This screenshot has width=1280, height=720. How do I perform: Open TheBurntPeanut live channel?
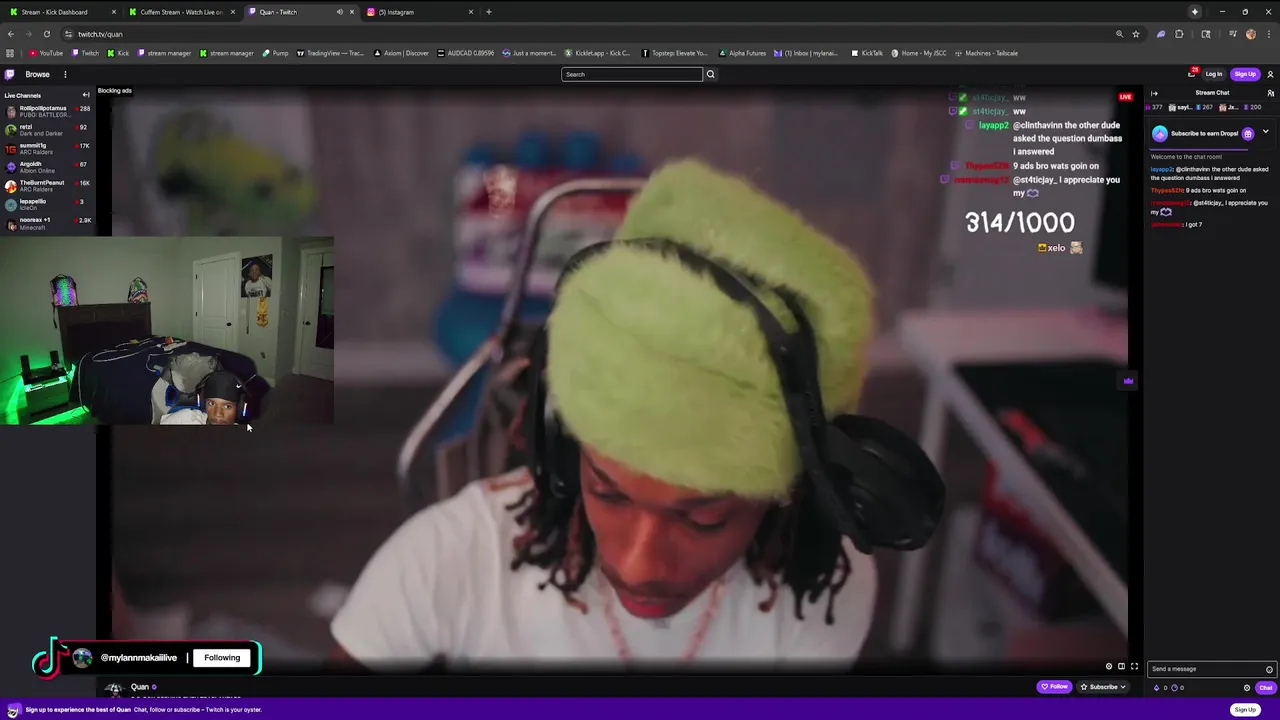click(47, 185)
